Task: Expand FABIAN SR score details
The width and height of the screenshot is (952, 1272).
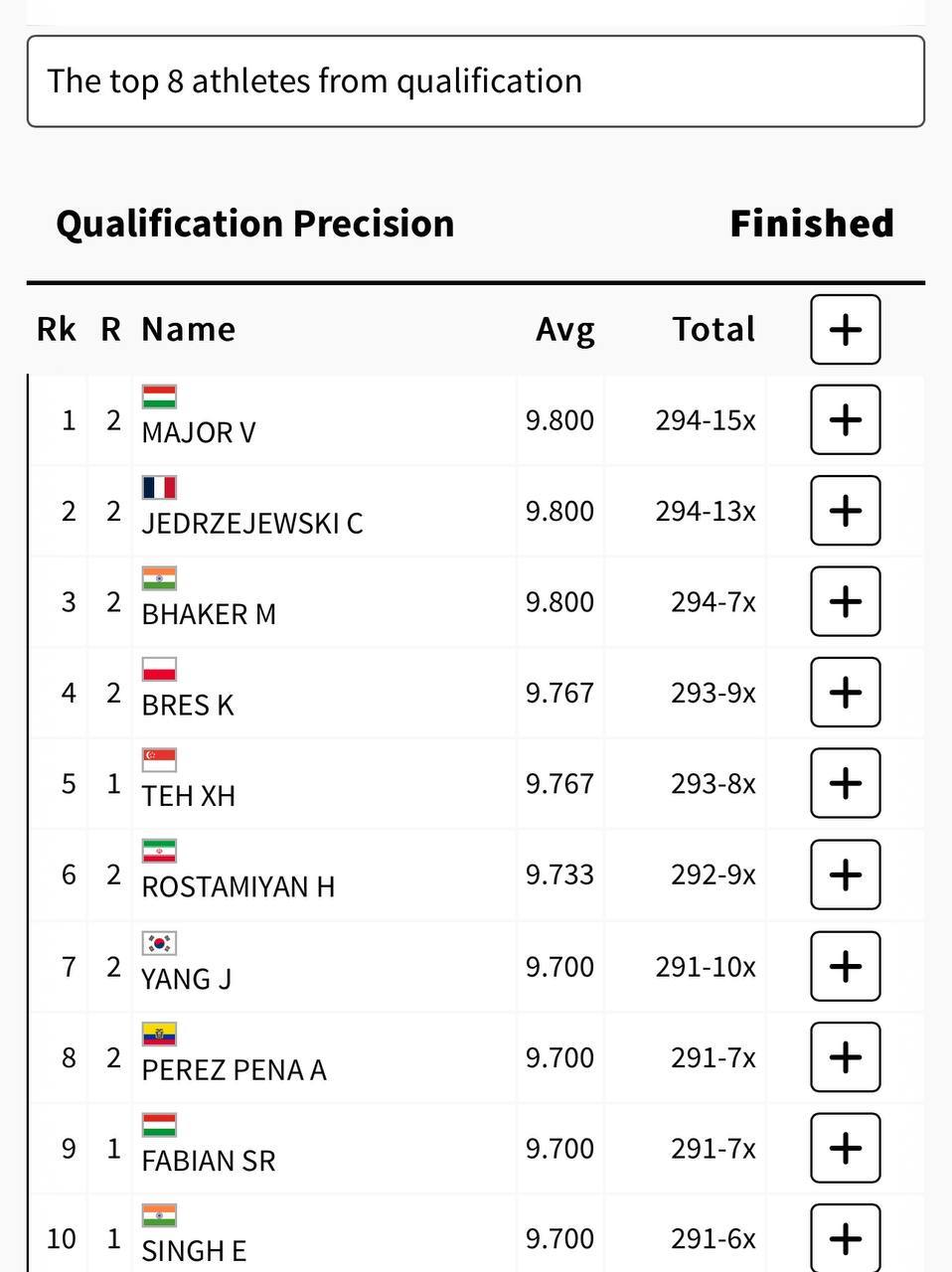Action: 845,1148
